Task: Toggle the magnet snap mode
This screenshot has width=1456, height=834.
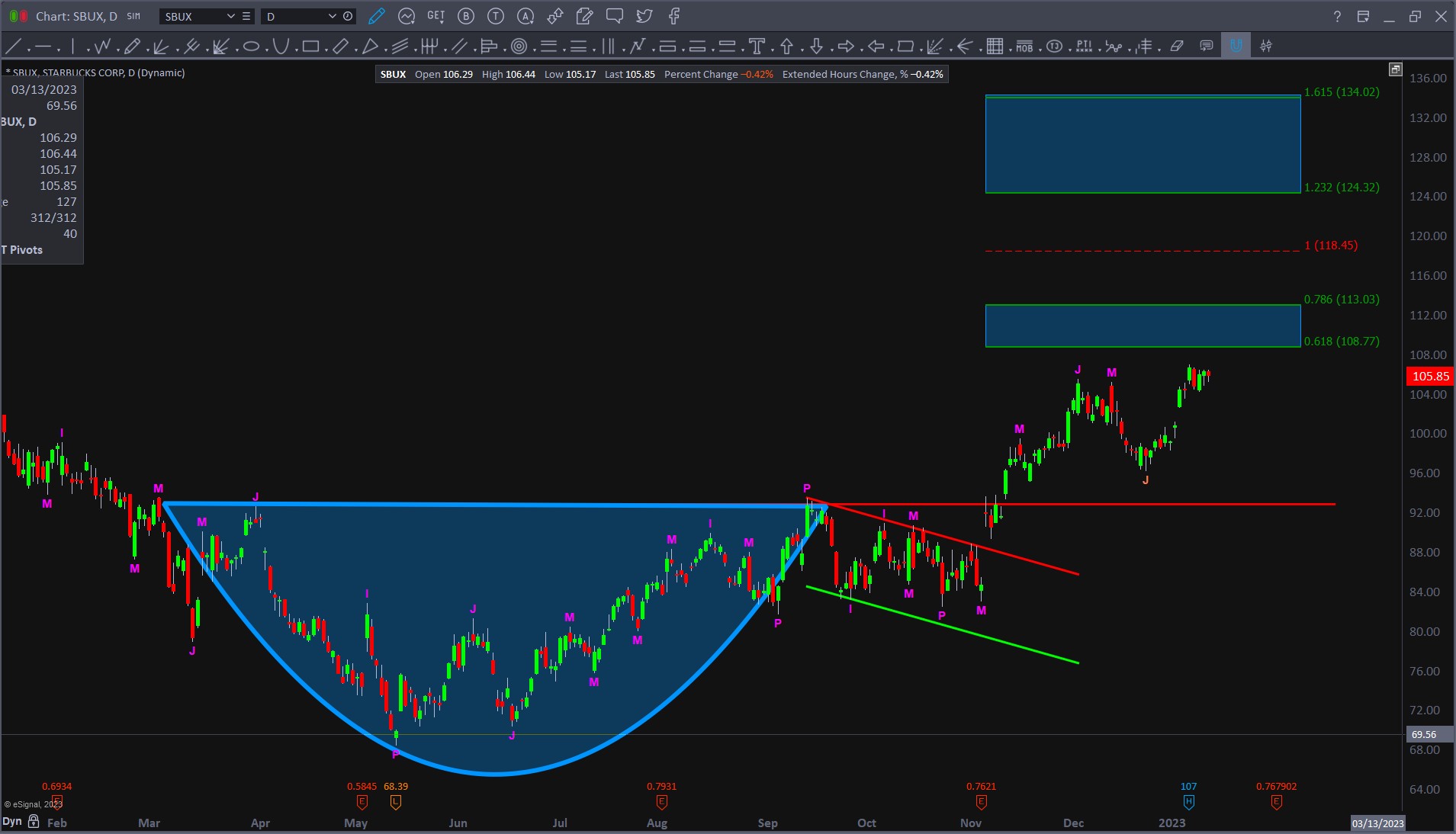Action: 1236,47
